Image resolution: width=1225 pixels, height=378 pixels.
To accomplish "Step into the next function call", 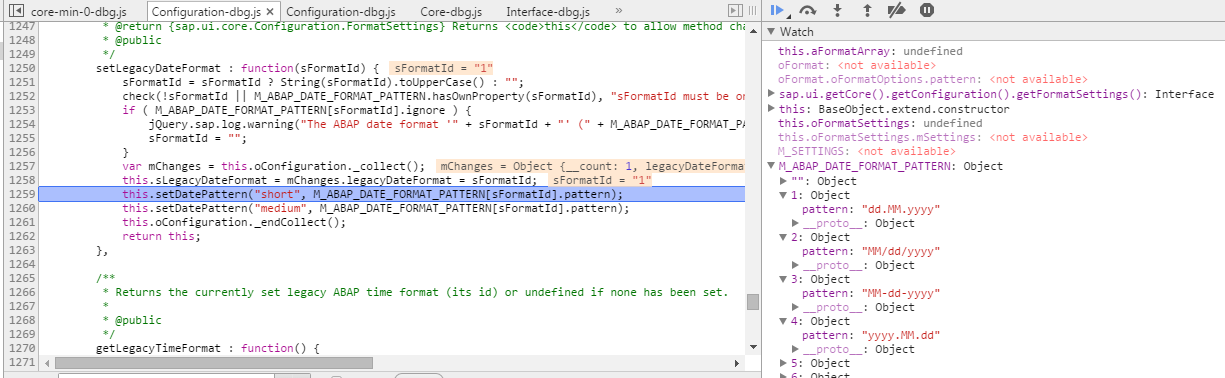I will (838, 10).
